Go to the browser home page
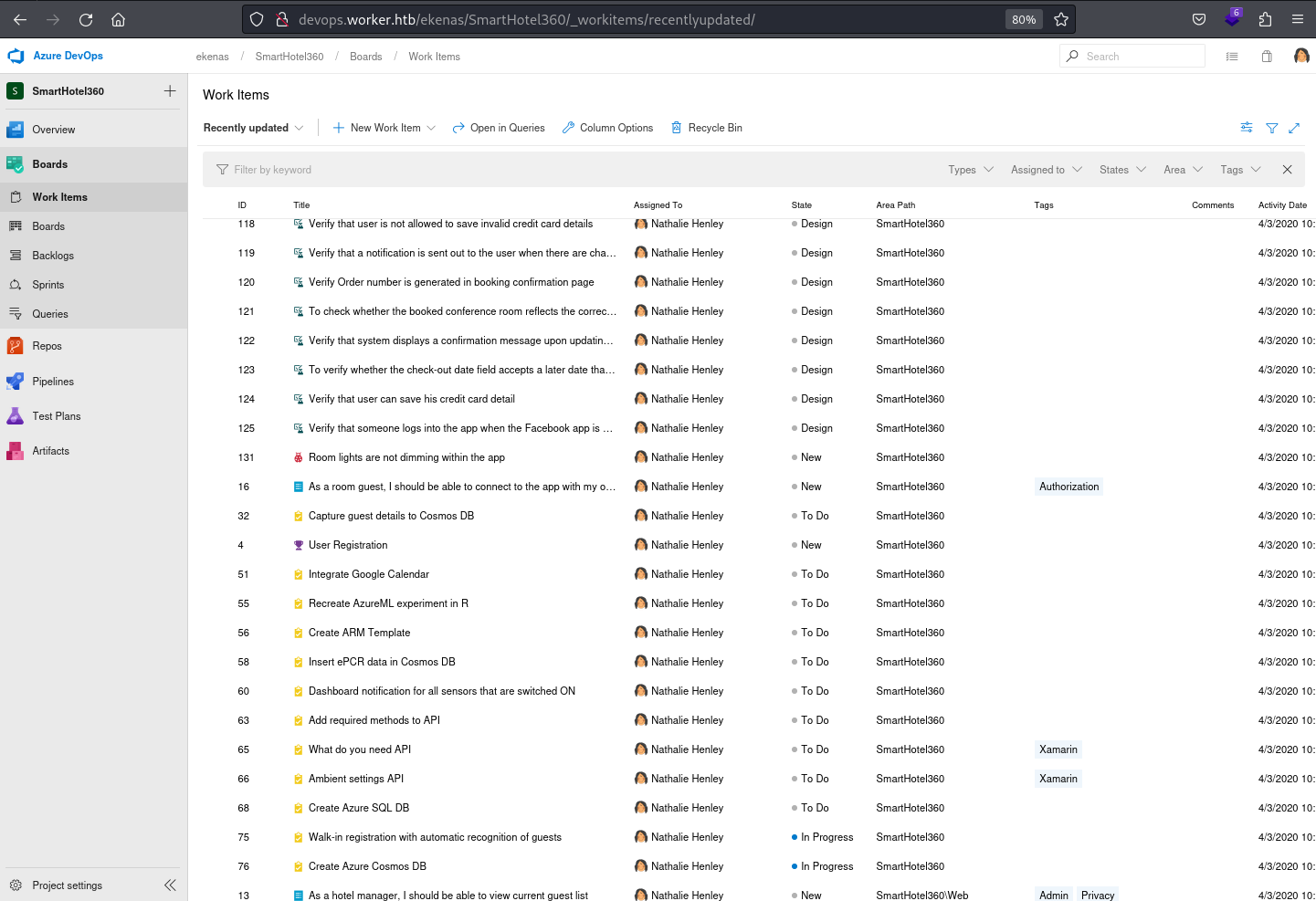The width and height of the screenshot is (1316, 901). pos(118,19)
